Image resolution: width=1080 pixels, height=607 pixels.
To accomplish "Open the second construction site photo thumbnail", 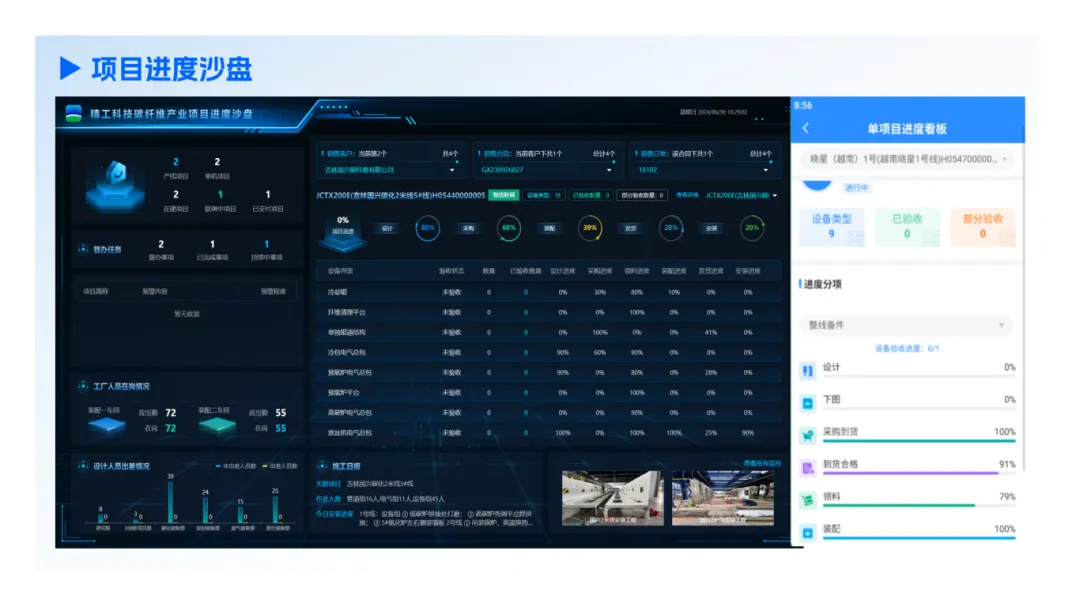I will (x=723, y=498).
